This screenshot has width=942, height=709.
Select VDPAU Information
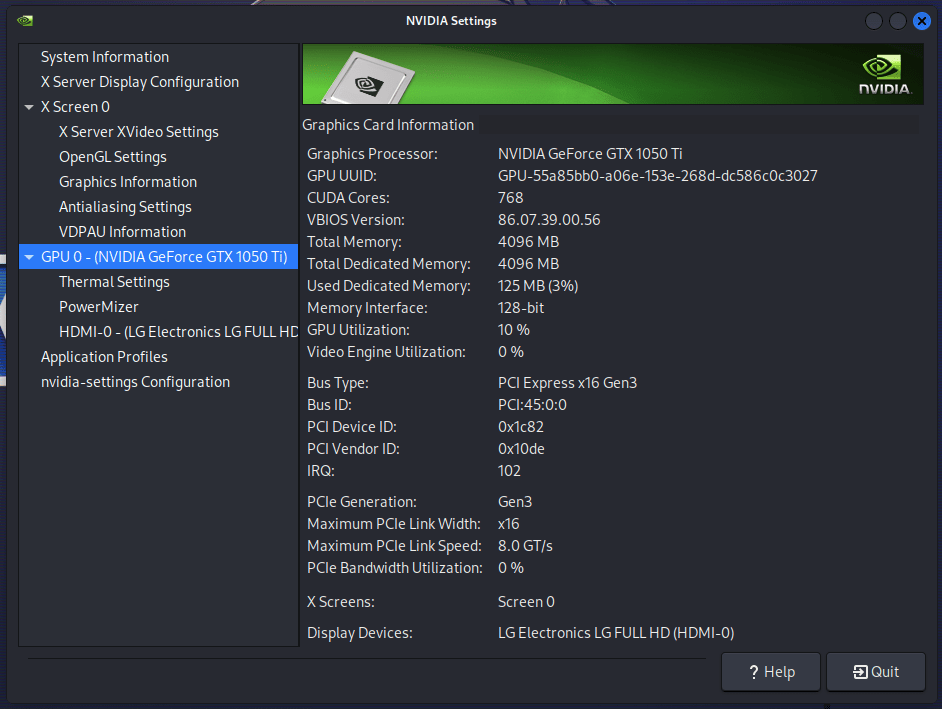122,231
